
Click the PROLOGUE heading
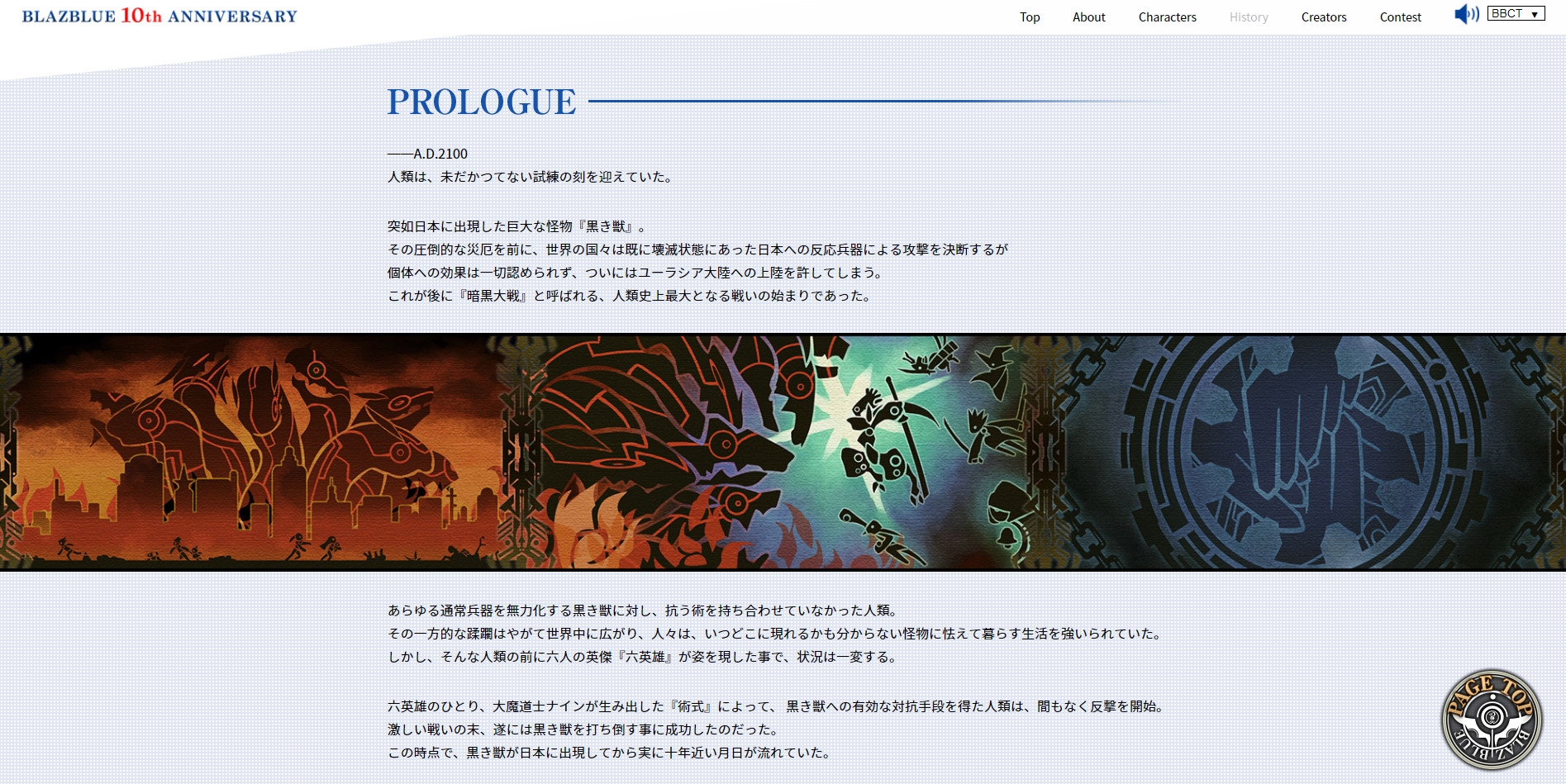click(x=482, y=102)
